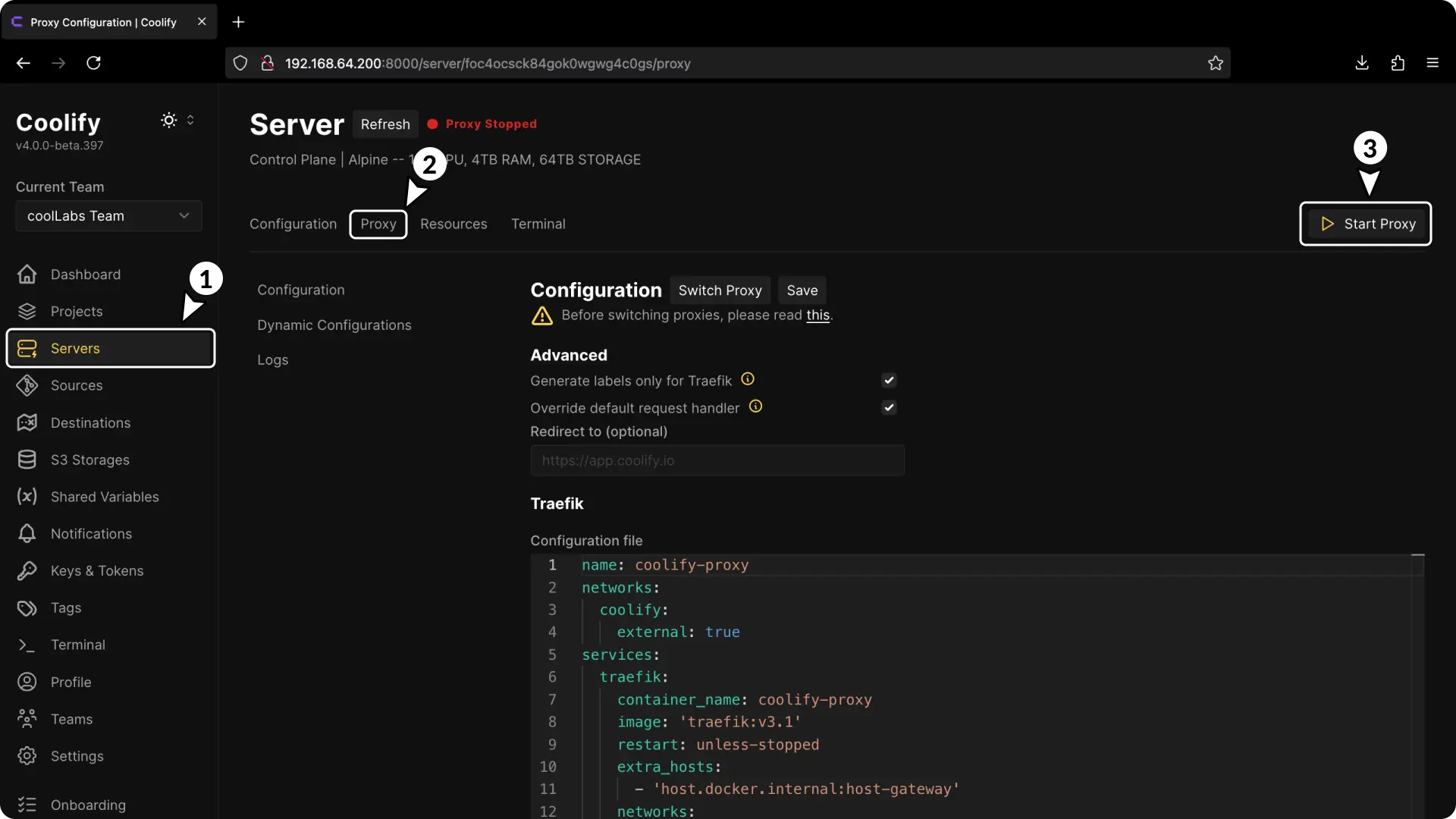The image size is (1456, 819).
Task: Uncheck Override default request handler
Action: (888, 407)
